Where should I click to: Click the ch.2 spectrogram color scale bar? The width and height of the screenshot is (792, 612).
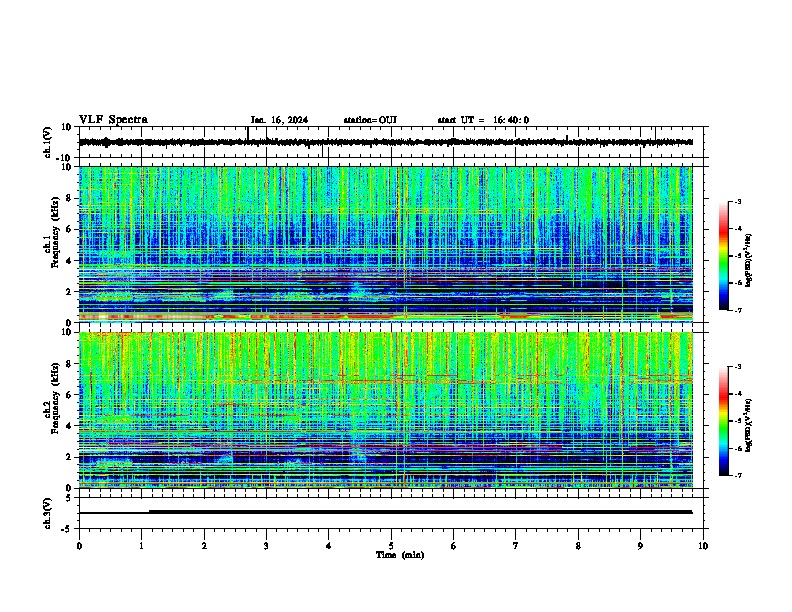click(723, 421)
